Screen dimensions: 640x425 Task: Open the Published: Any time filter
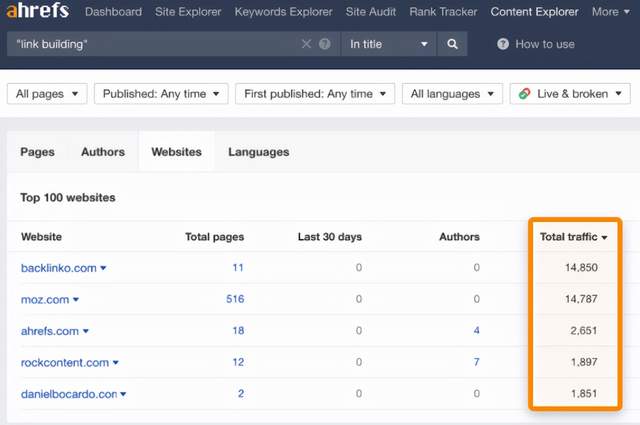click(161, 94)
